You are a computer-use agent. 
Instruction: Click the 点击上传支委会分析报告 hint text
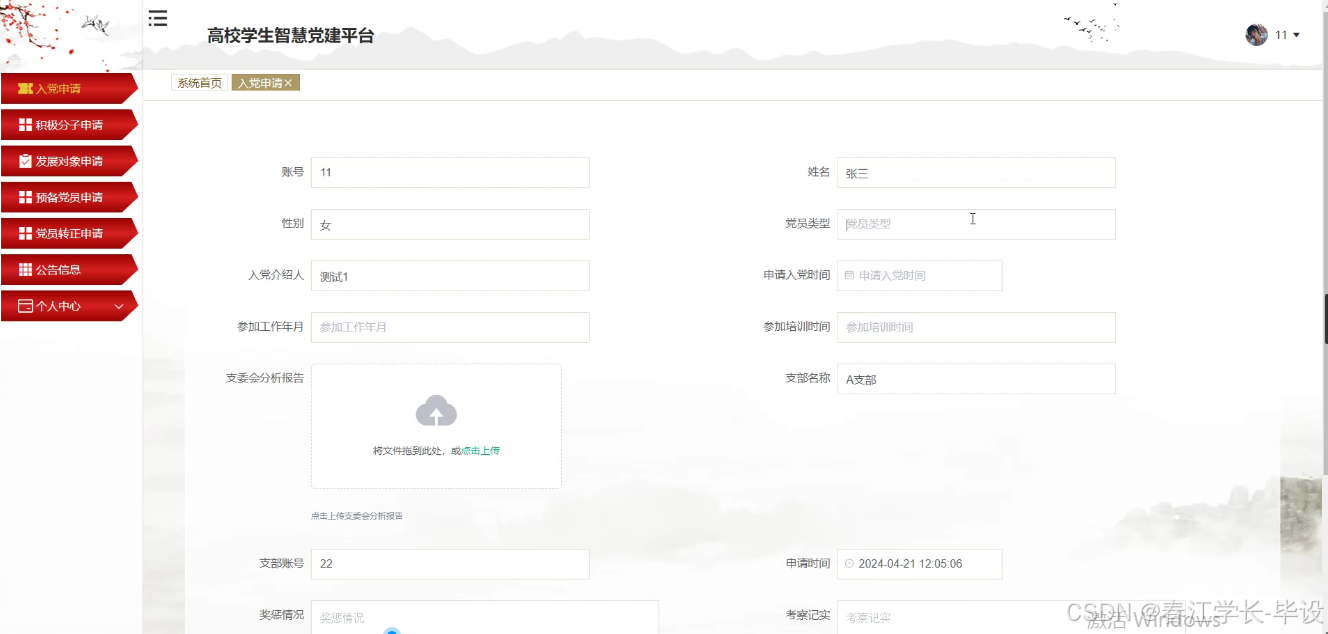(x=357, y=516)
